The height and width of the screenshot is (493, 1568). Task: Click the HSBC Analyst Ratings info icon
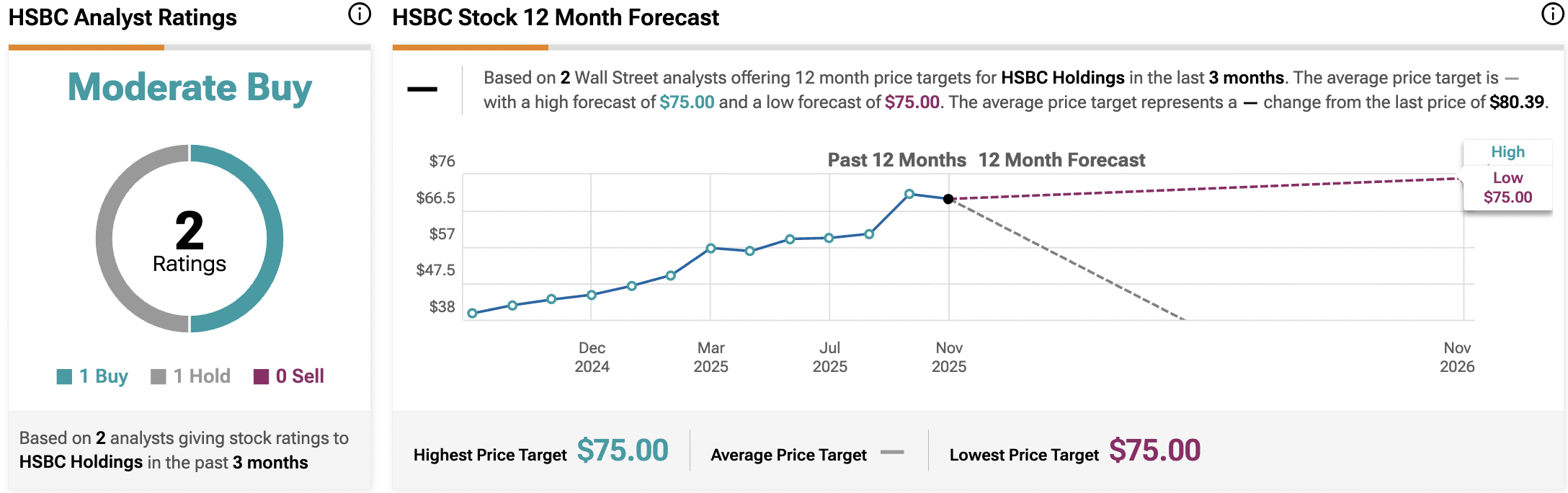[x=359, y=14]
